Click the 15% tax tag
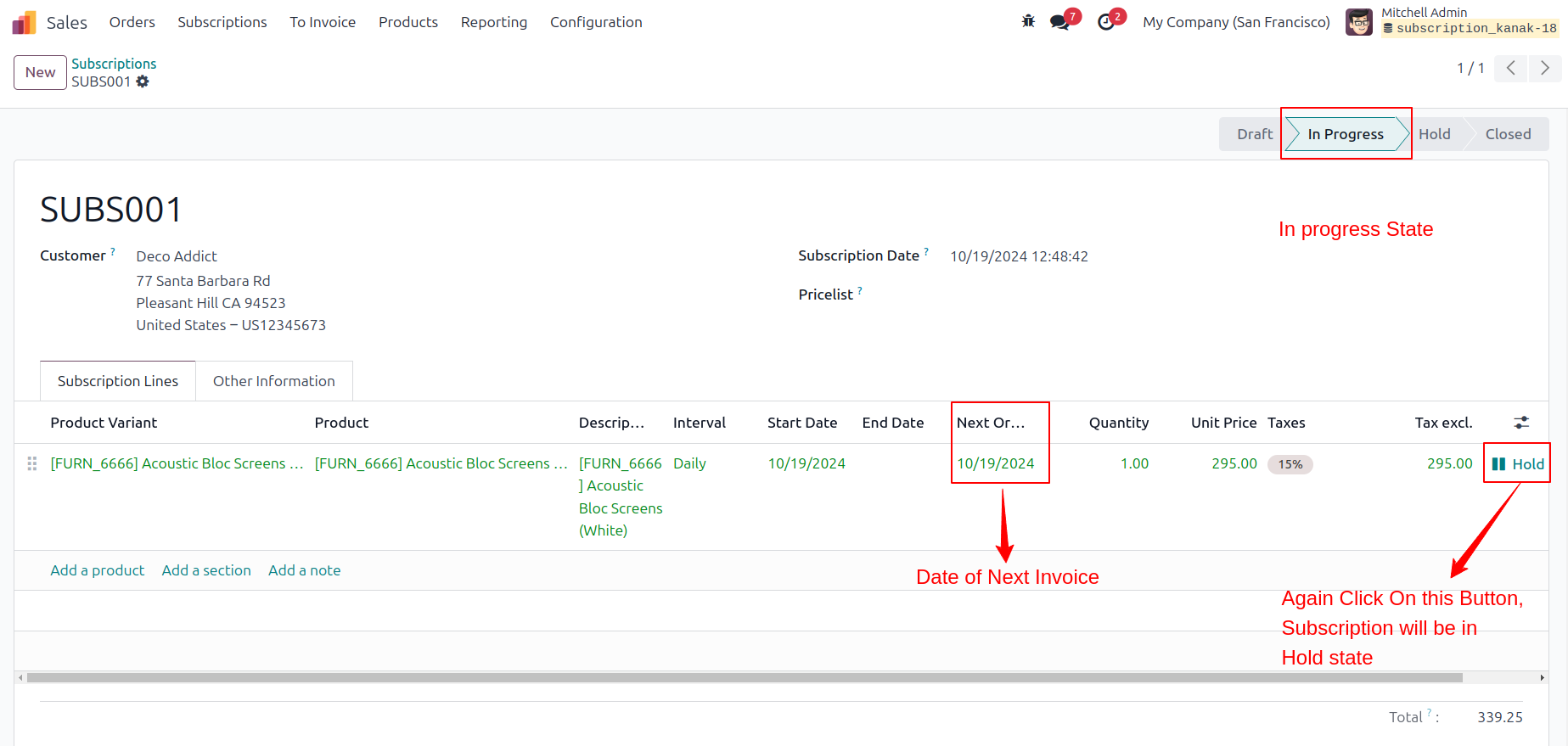1568x746 pixels. (x=1290, y=464)
